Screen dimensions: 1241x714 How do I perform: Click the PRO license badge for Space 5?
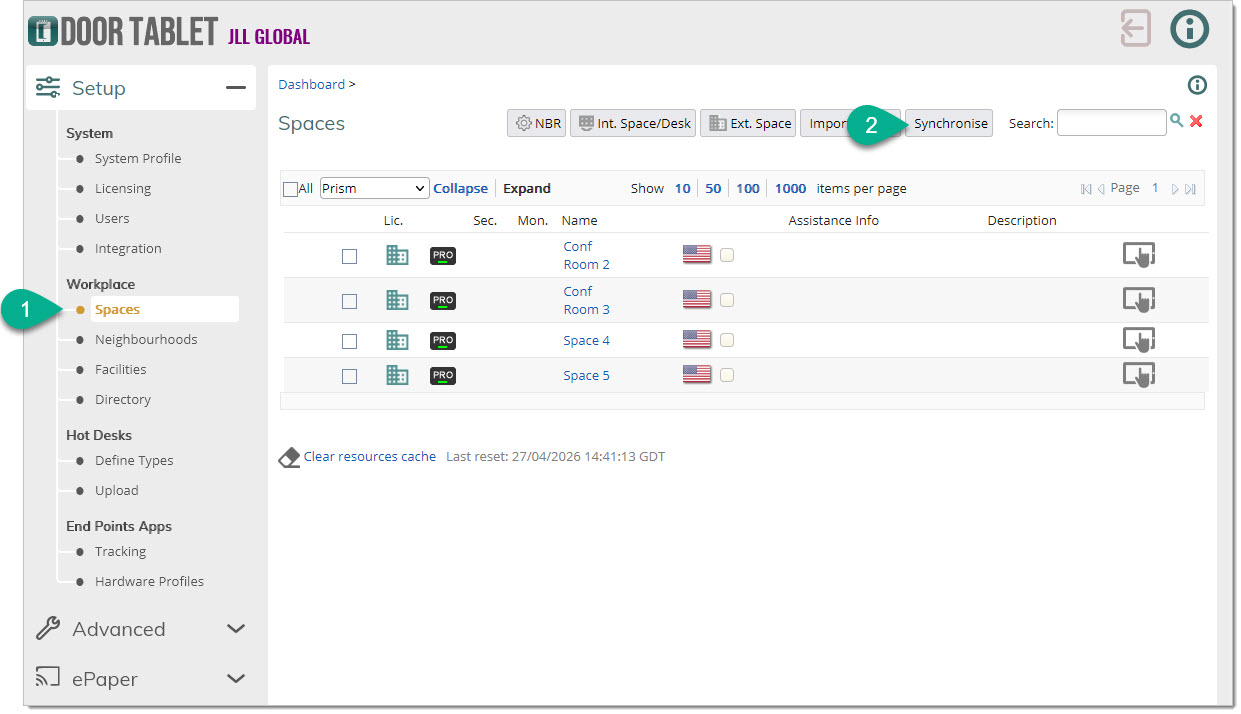tap(443, 376)
